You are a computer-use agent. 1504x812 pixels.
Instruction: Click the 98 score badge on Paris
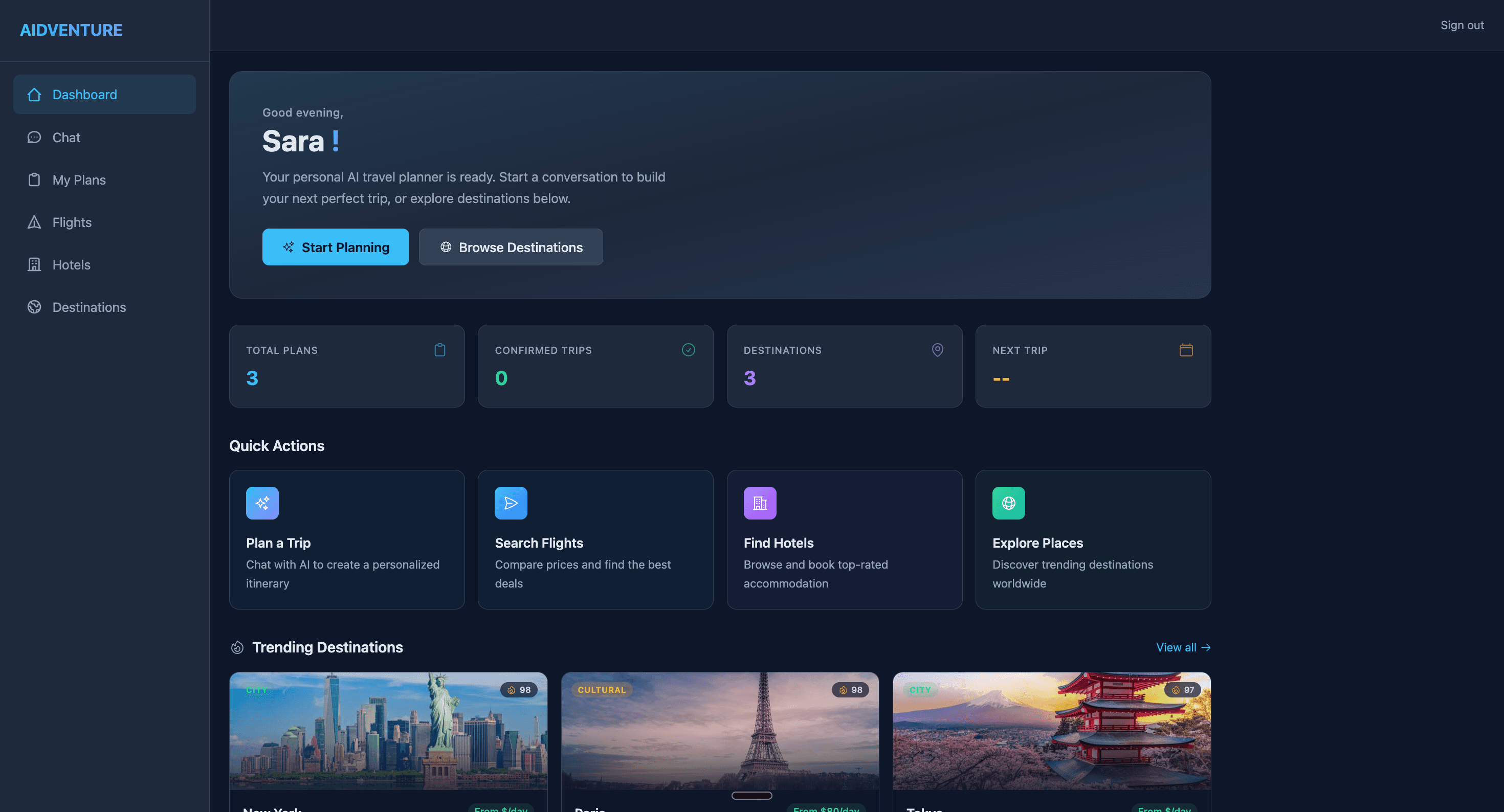tap(851, 690)
